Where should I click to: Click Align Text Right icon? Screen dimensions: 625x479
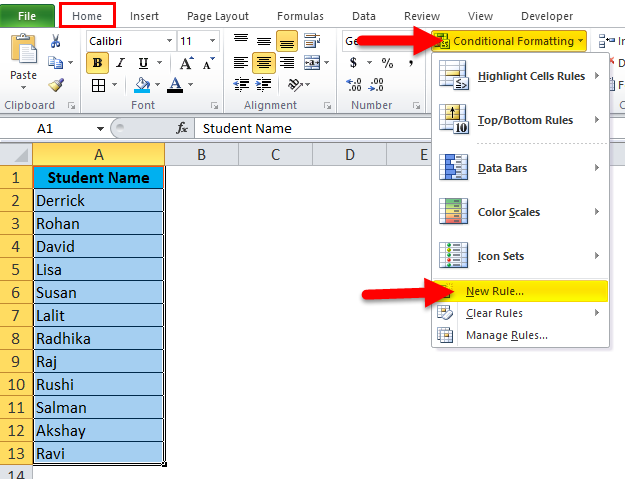coord(287,63)
